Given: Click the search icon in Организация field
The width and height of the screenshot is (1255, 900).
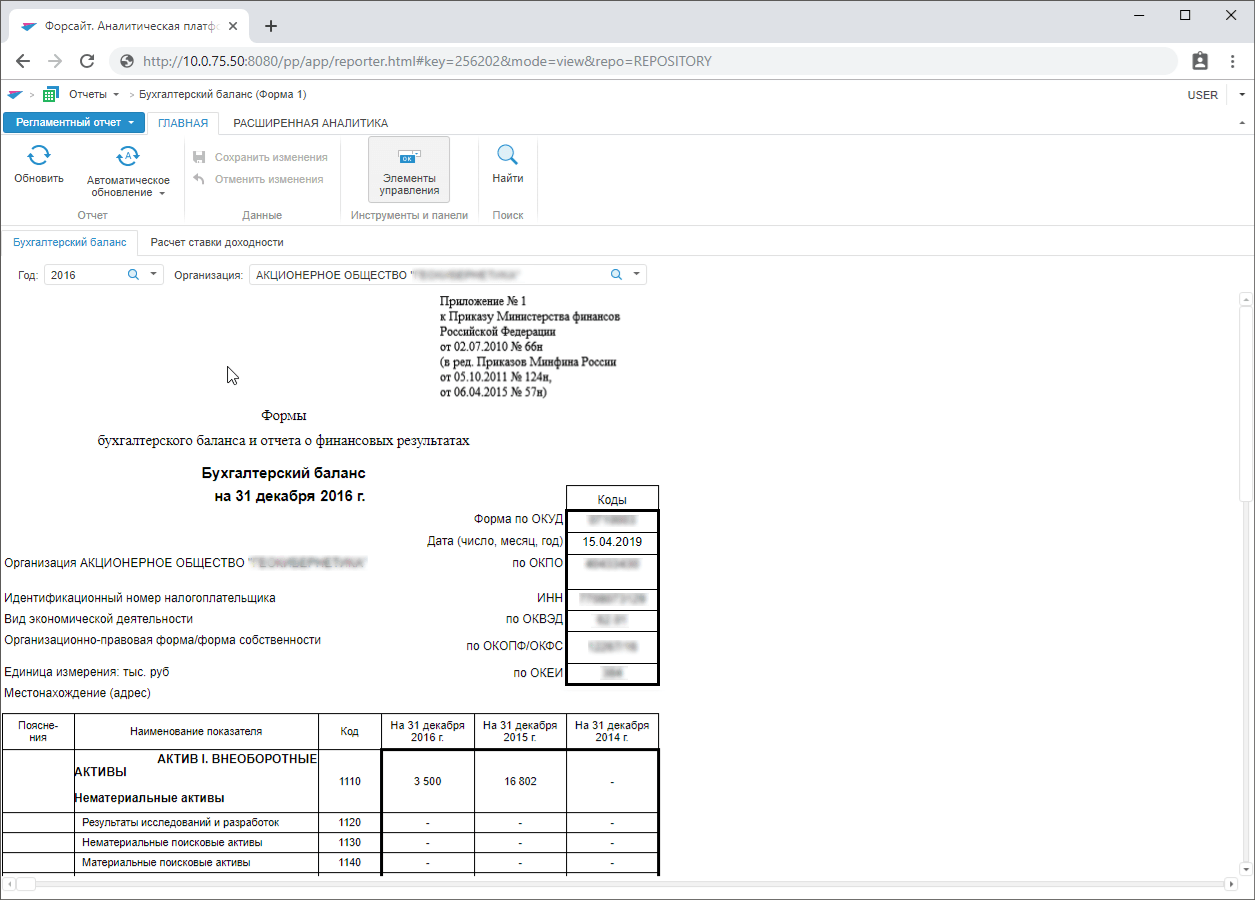Looking at the screenshot, I should [616, 274].
